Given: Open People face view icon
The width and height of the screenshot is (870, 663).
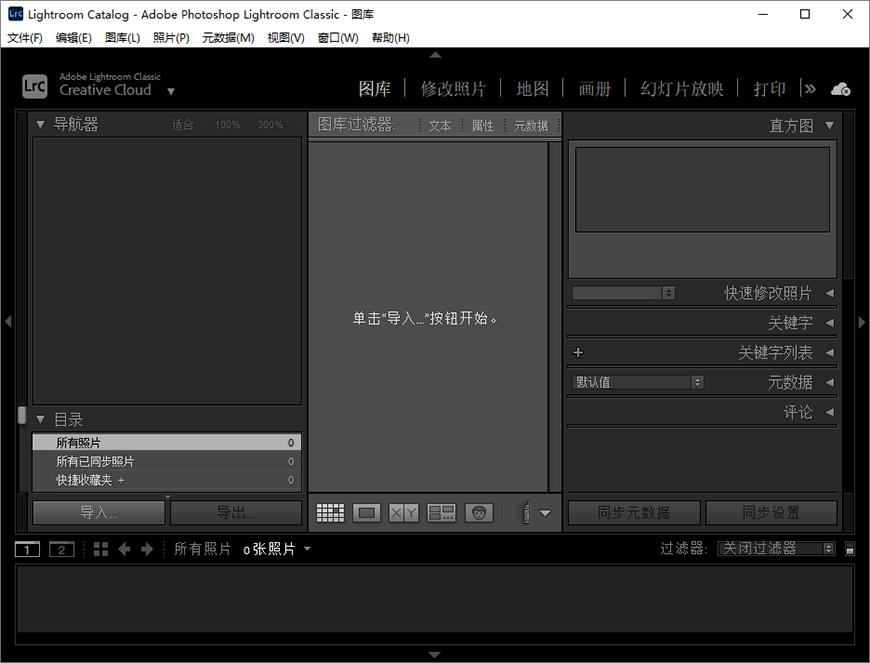Looking at the screenshot, I should [x=479, y=513].
